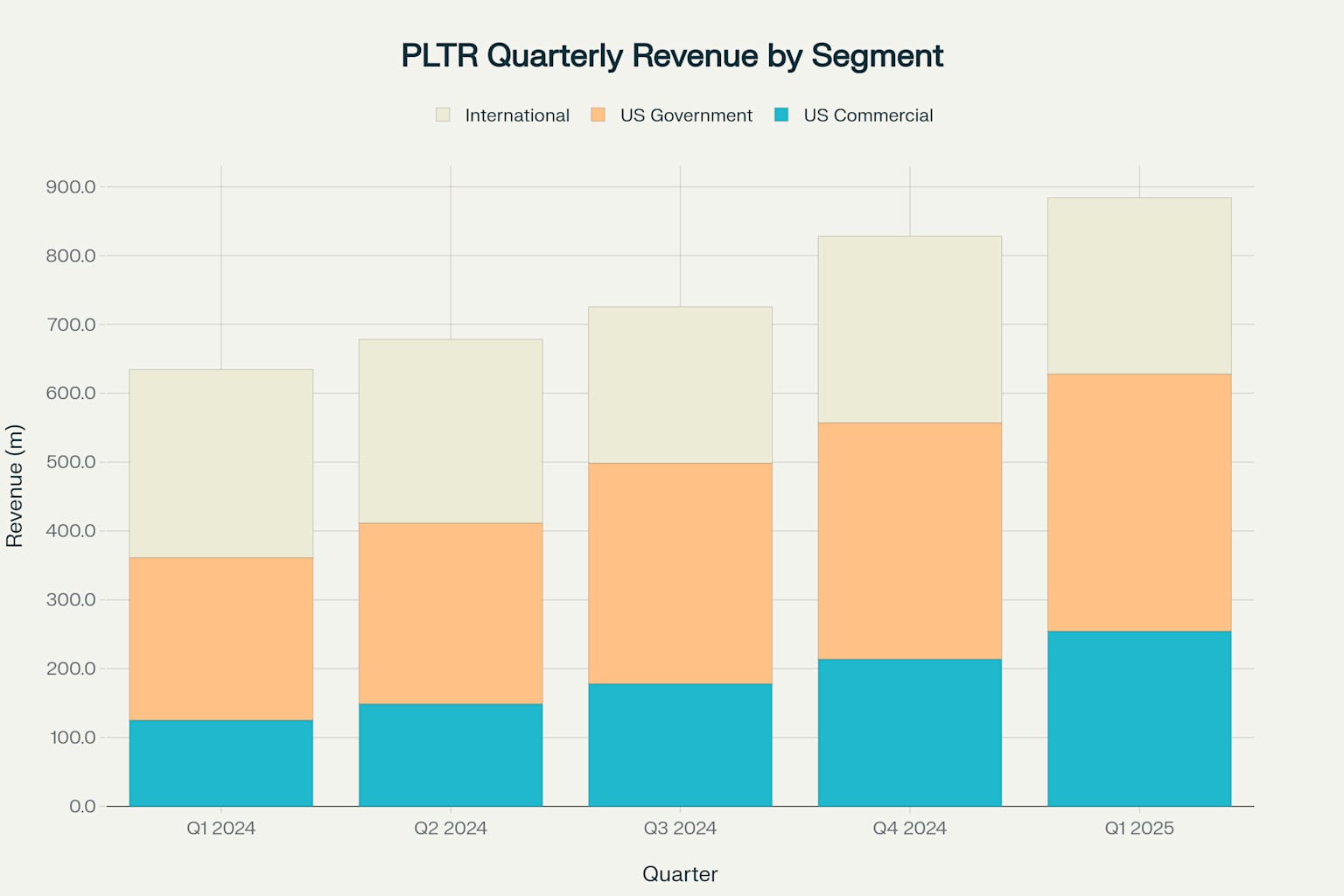Click the Q1 2025 US Government bar segment
This screenshot has width=1344, height=896.
pyautogui.click(x=1139, y=502)
